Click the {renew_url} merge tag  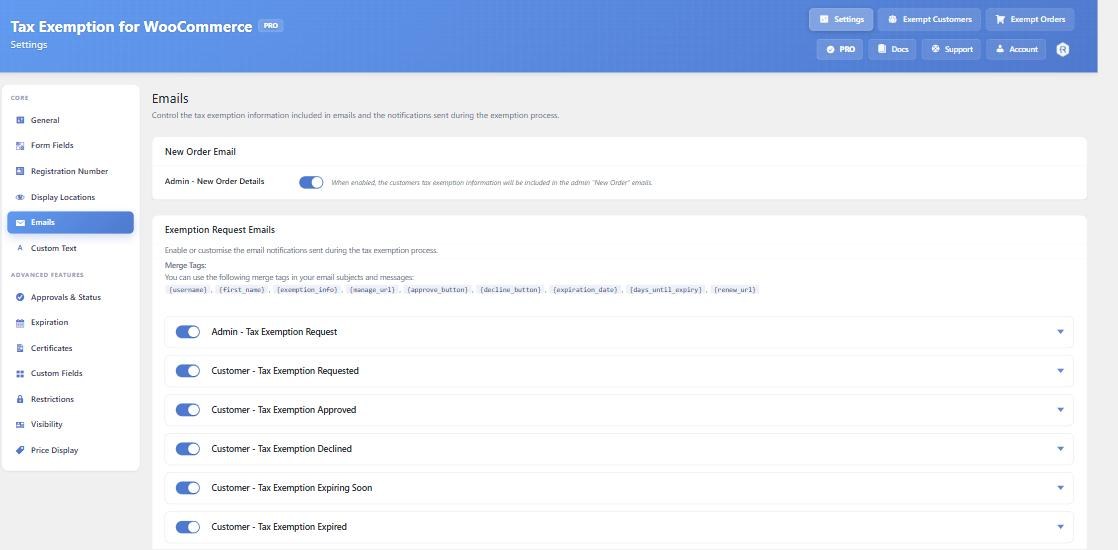[735, 290]
